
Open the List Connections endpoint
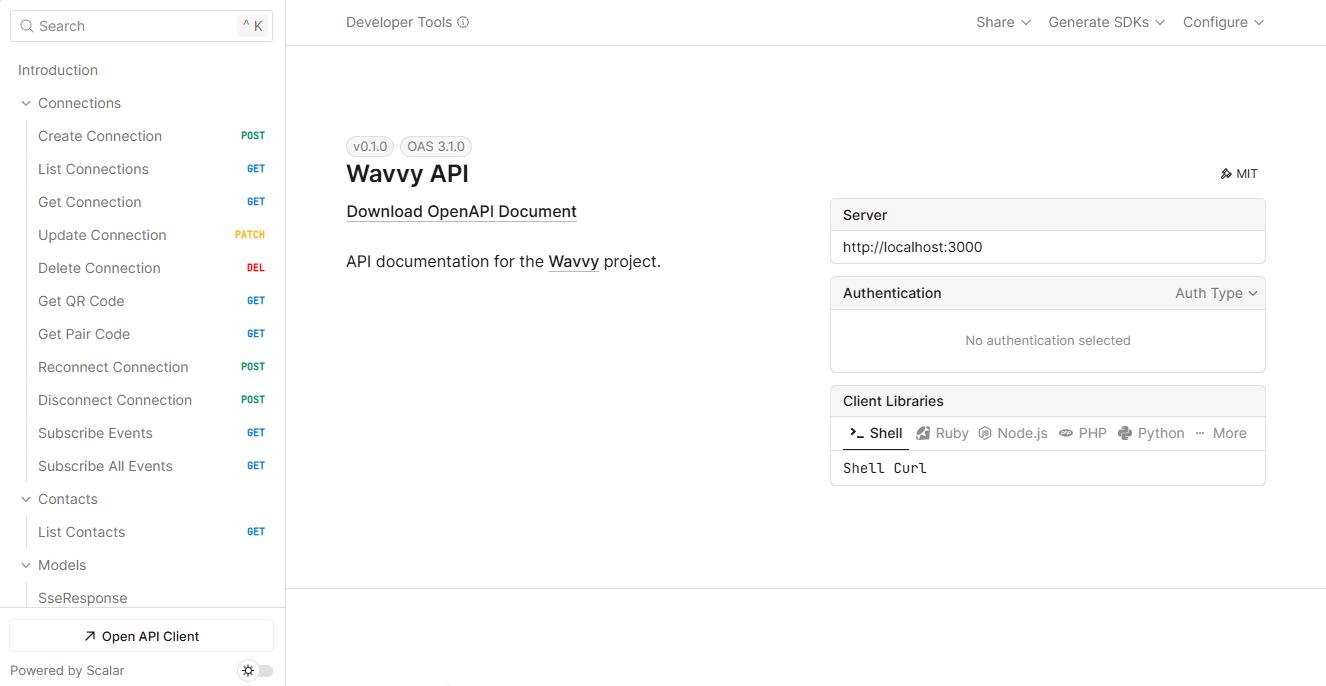(148, 169)
